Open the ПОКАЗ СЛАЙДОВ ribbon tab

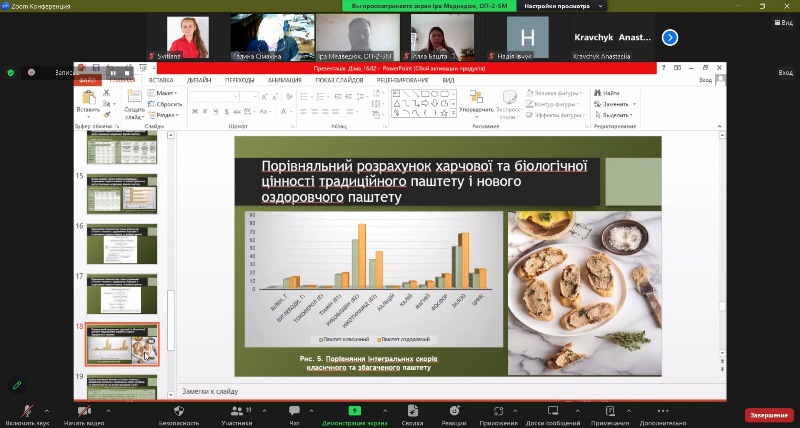339,80
